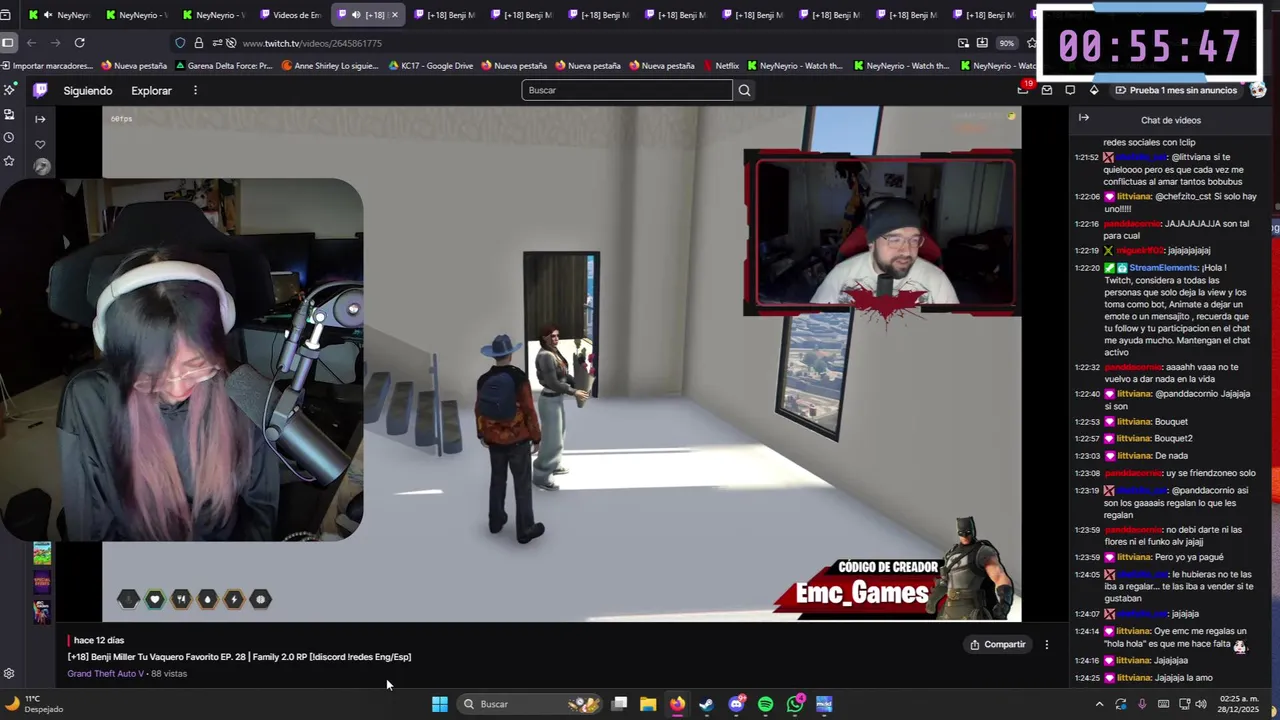This screenshot has width=1280, height=720.
Task: Open the Grand Theft Auto V category link
Action: point(106,674)
